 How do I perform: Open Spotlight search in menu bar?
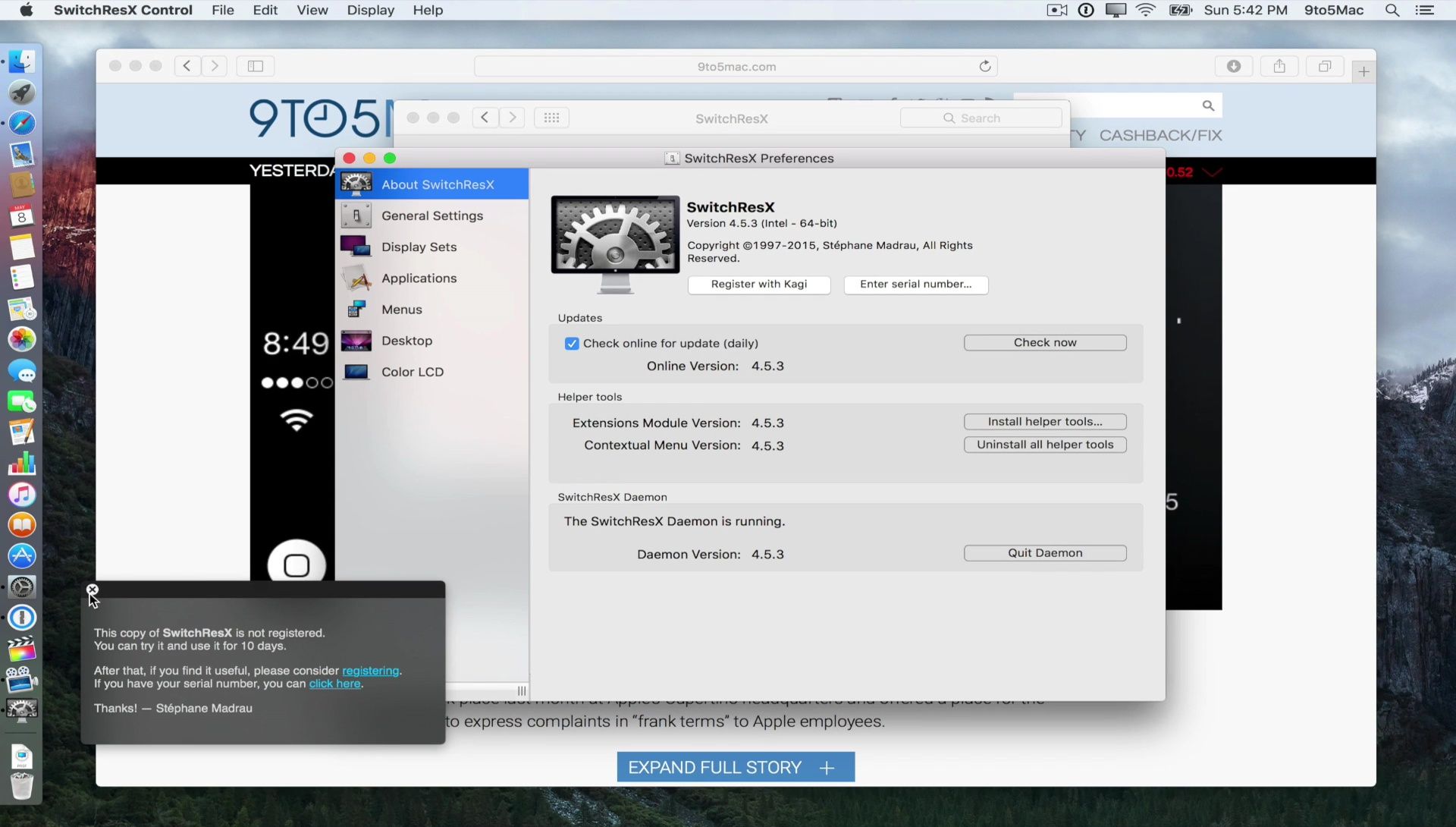point(1392,10)
